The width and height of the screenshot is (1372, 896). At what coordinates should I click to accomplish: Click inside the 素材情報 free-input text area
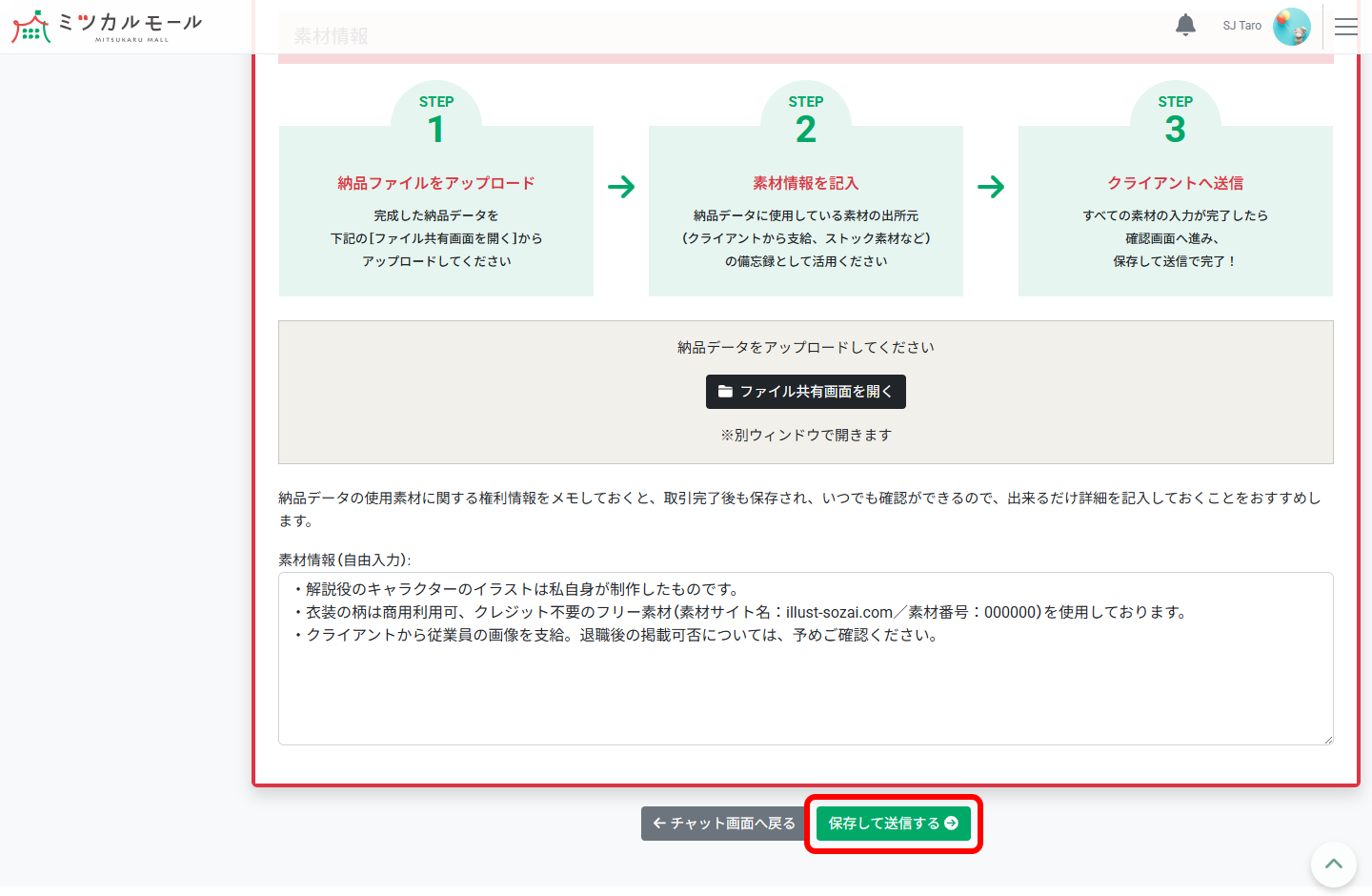point(805,658)
